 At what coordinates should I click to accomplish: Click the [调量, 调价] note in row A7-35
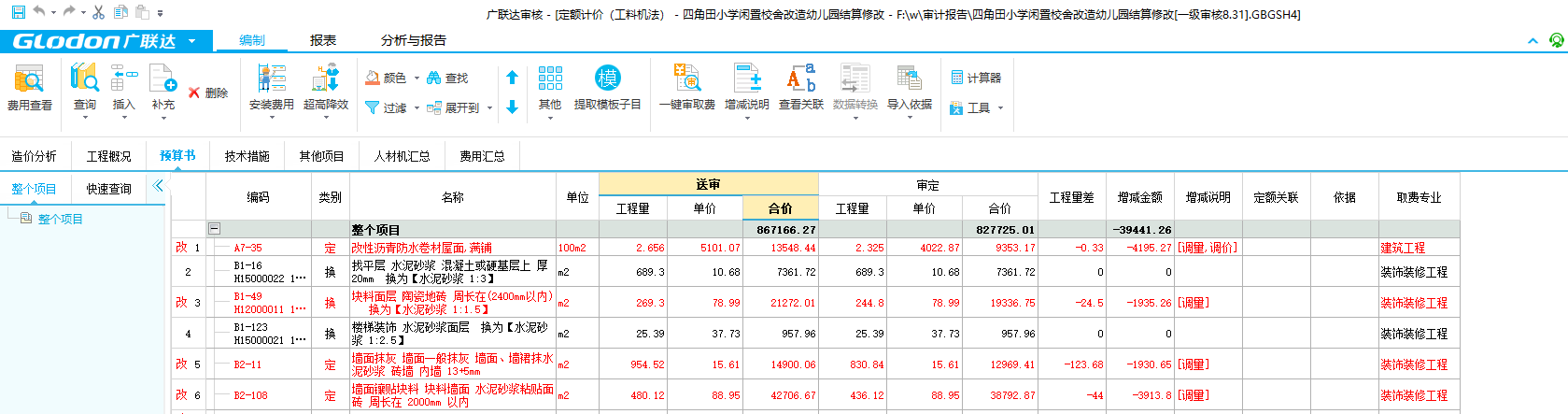coord(1208,248)
